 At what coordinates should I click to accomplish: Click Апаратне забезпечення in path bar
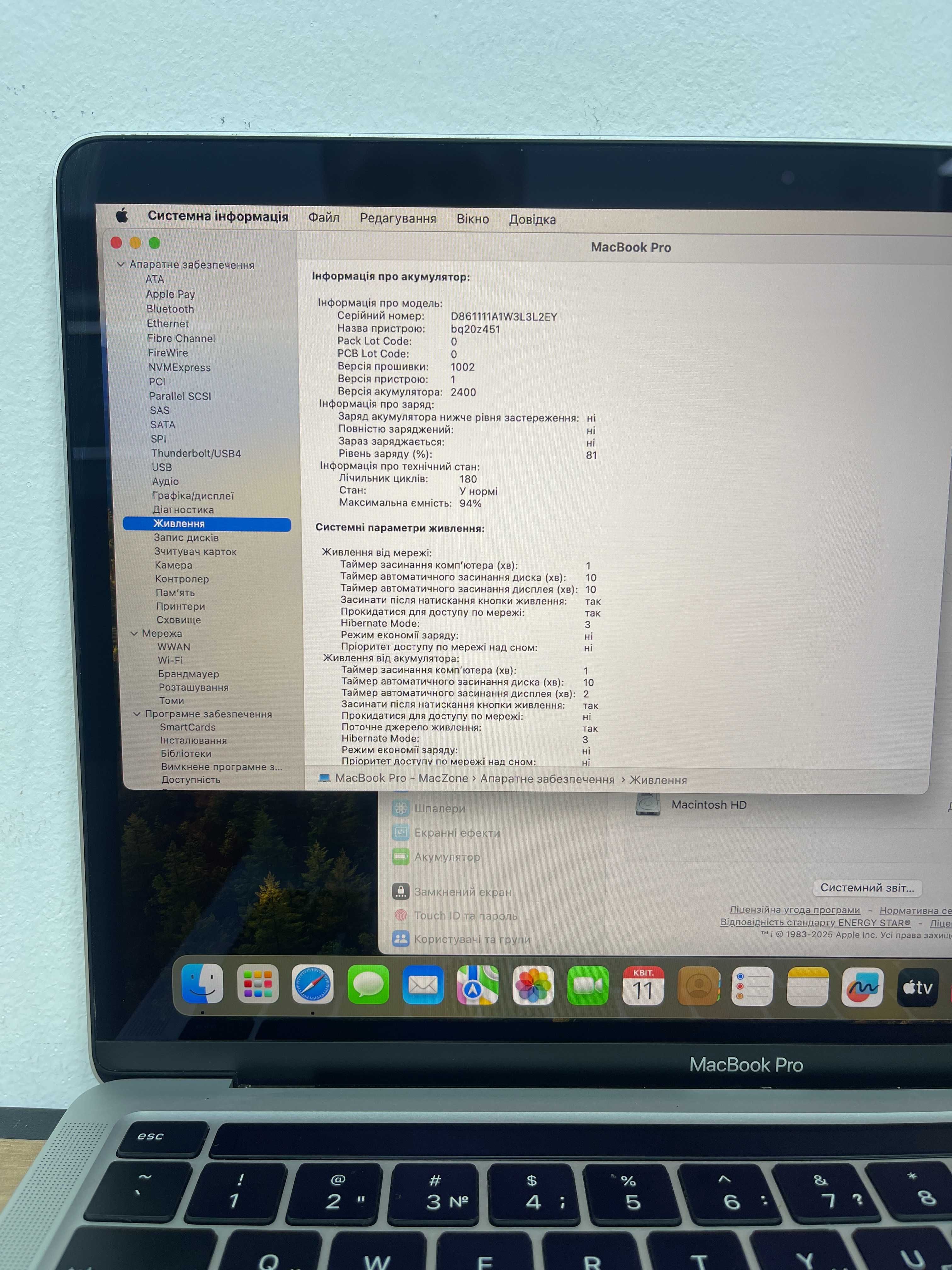click(547, 779)
